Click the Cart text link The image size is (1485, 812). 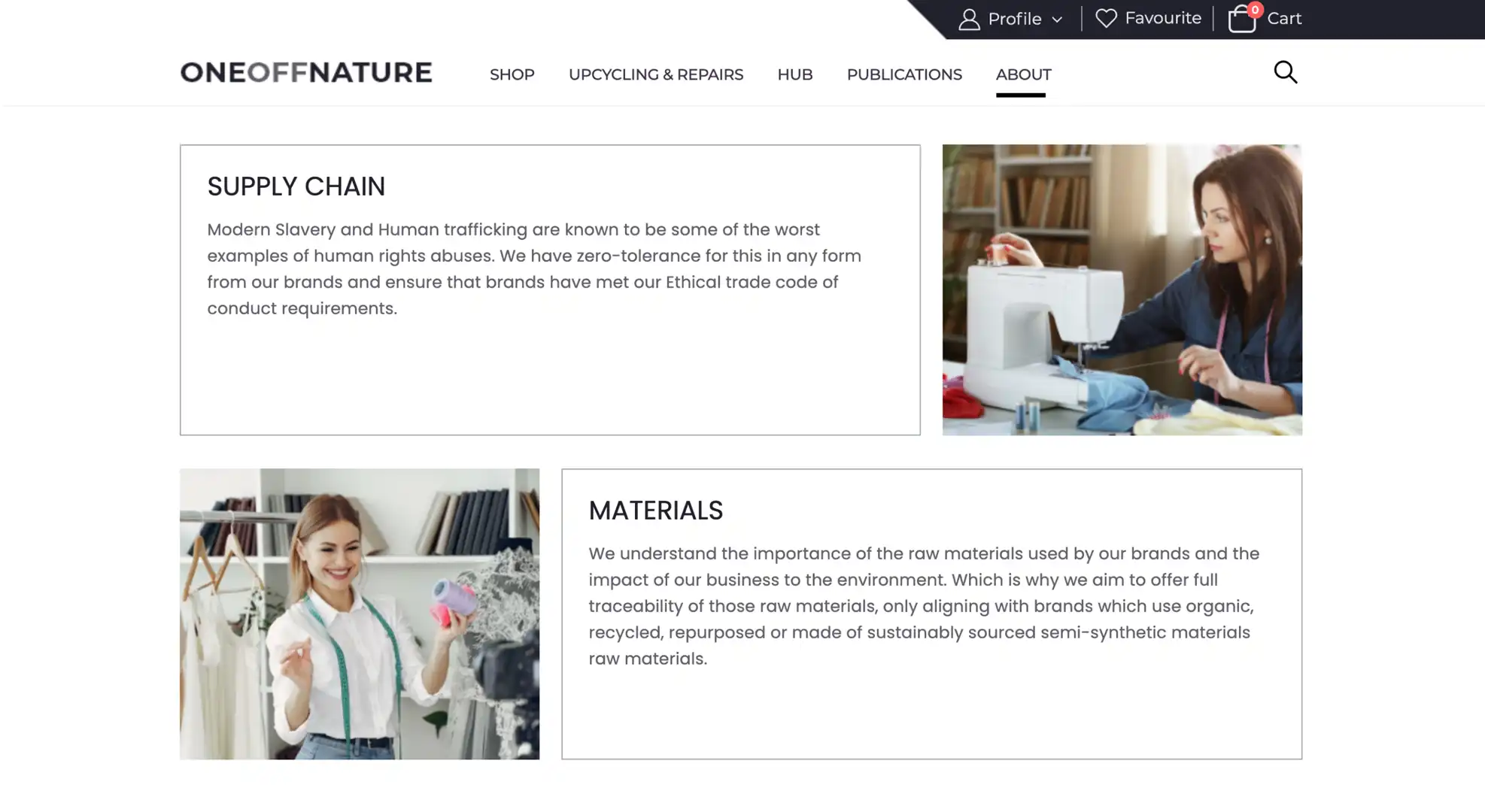tap(1284, 19)
